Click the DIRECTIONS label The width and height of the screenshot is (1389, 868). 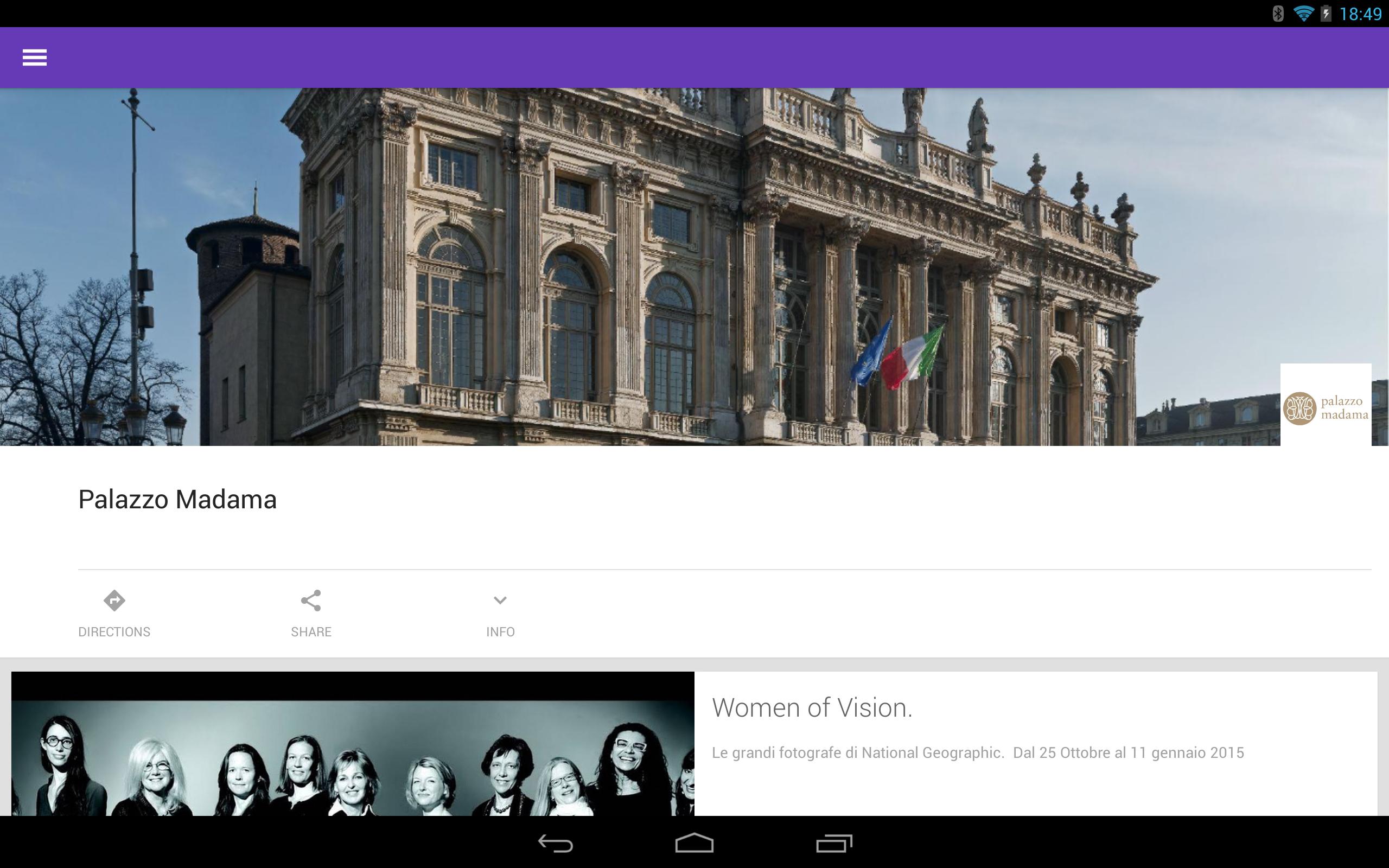click(x=114, y=632)
